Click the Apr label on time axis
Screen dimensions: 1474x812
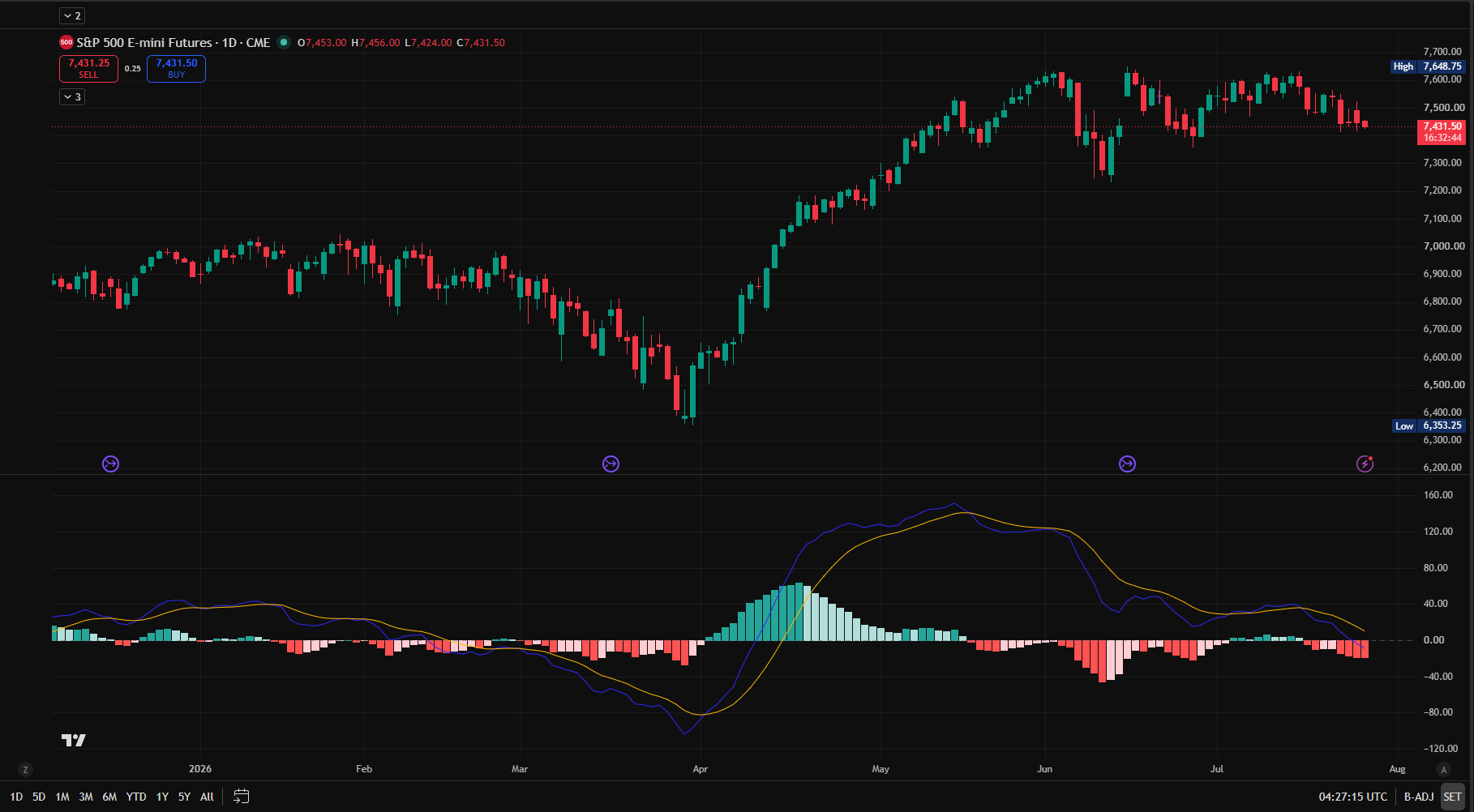click(700, 769)
